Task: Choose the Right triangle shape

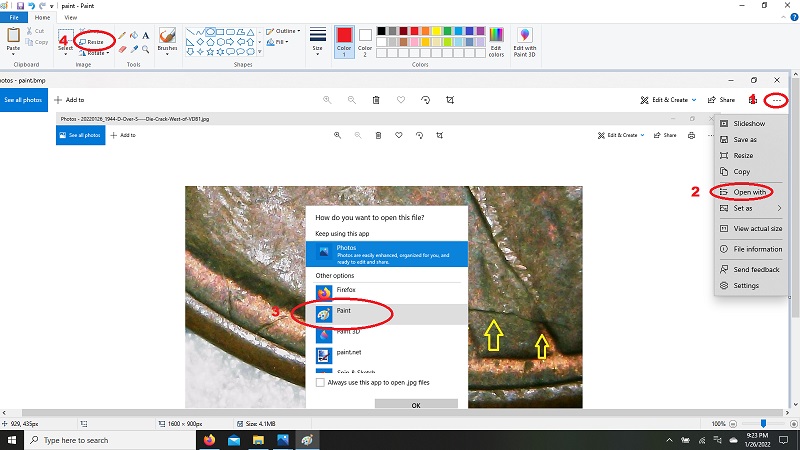Action: pos(190,42)
